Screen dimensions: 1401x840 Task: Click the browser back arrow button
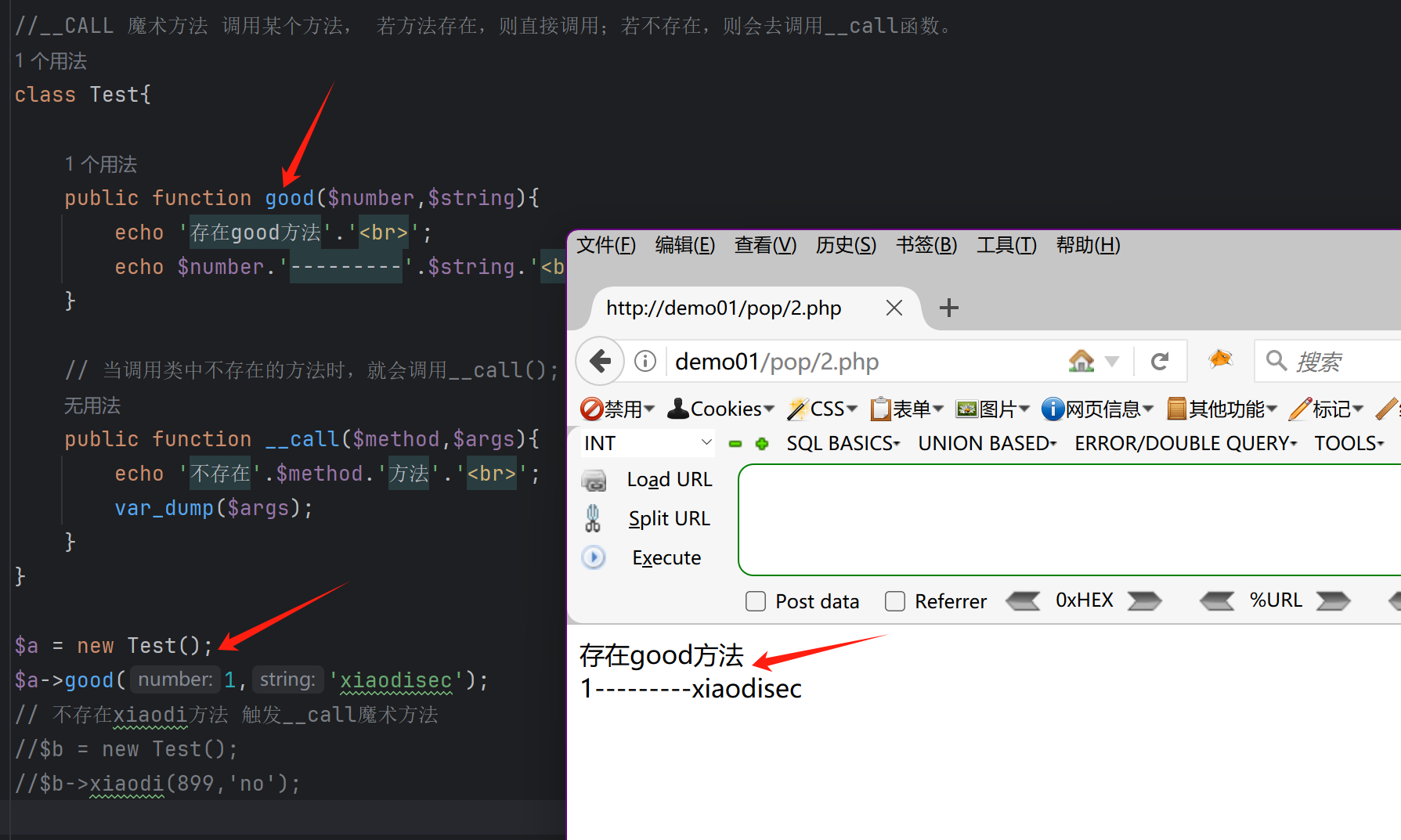tap(600, 362)
